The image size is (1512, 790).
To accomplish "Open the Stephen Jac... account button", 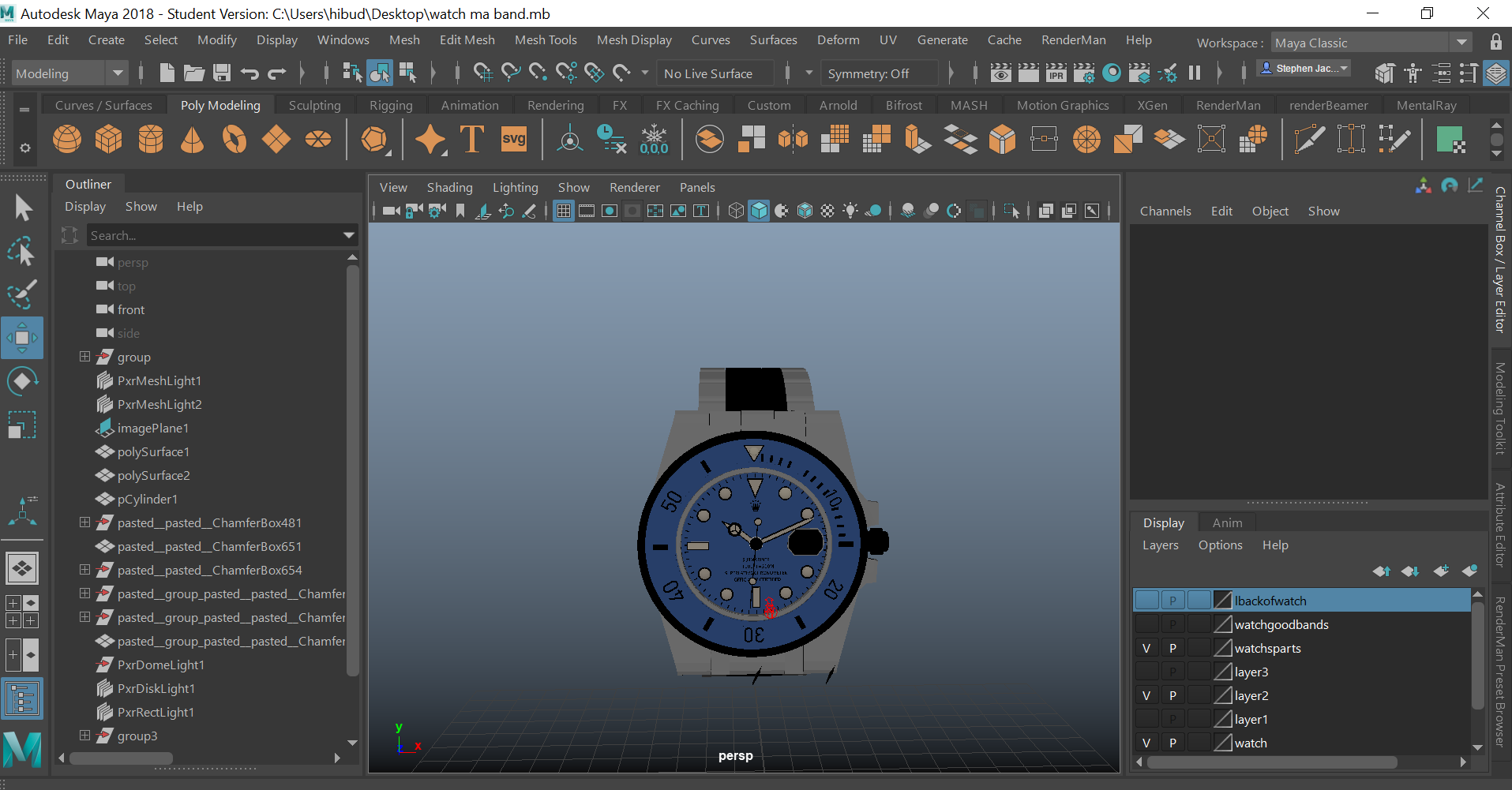I will click(1304, 69).
